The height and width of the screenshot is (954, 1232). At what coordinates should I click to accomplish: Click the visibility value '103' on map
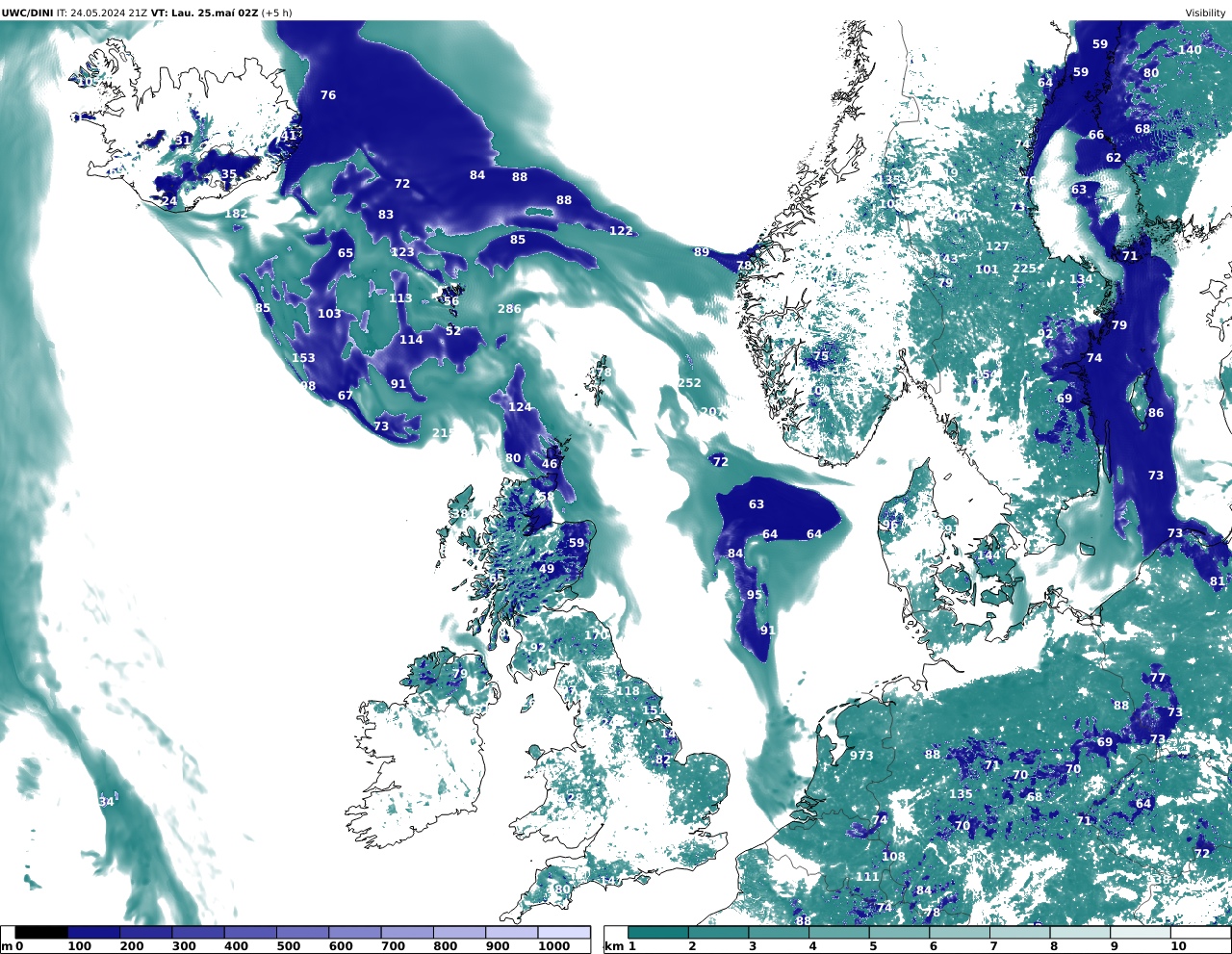[x=329, y=314]
